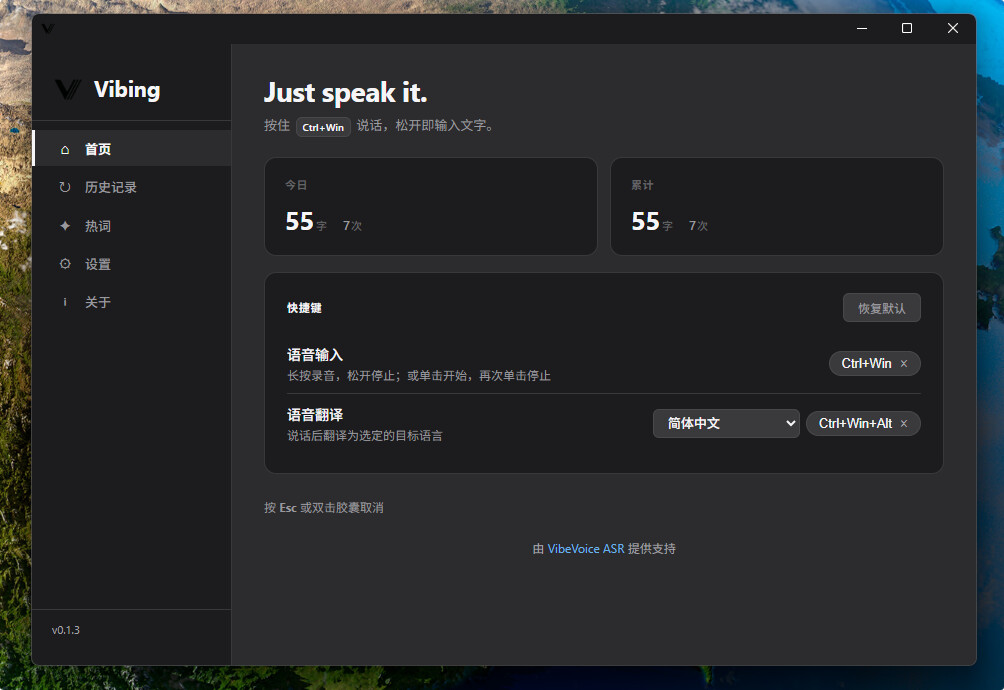1004x690 pixels.
Task: Go to the 设置 page
Action: coord(98,264)
